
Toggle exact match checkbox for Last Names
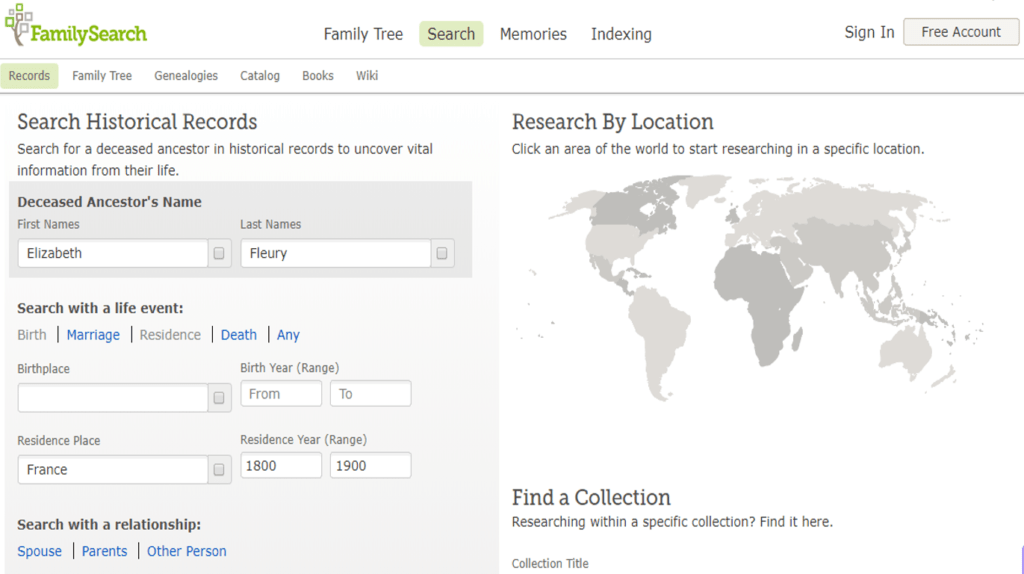coord(442,253)
